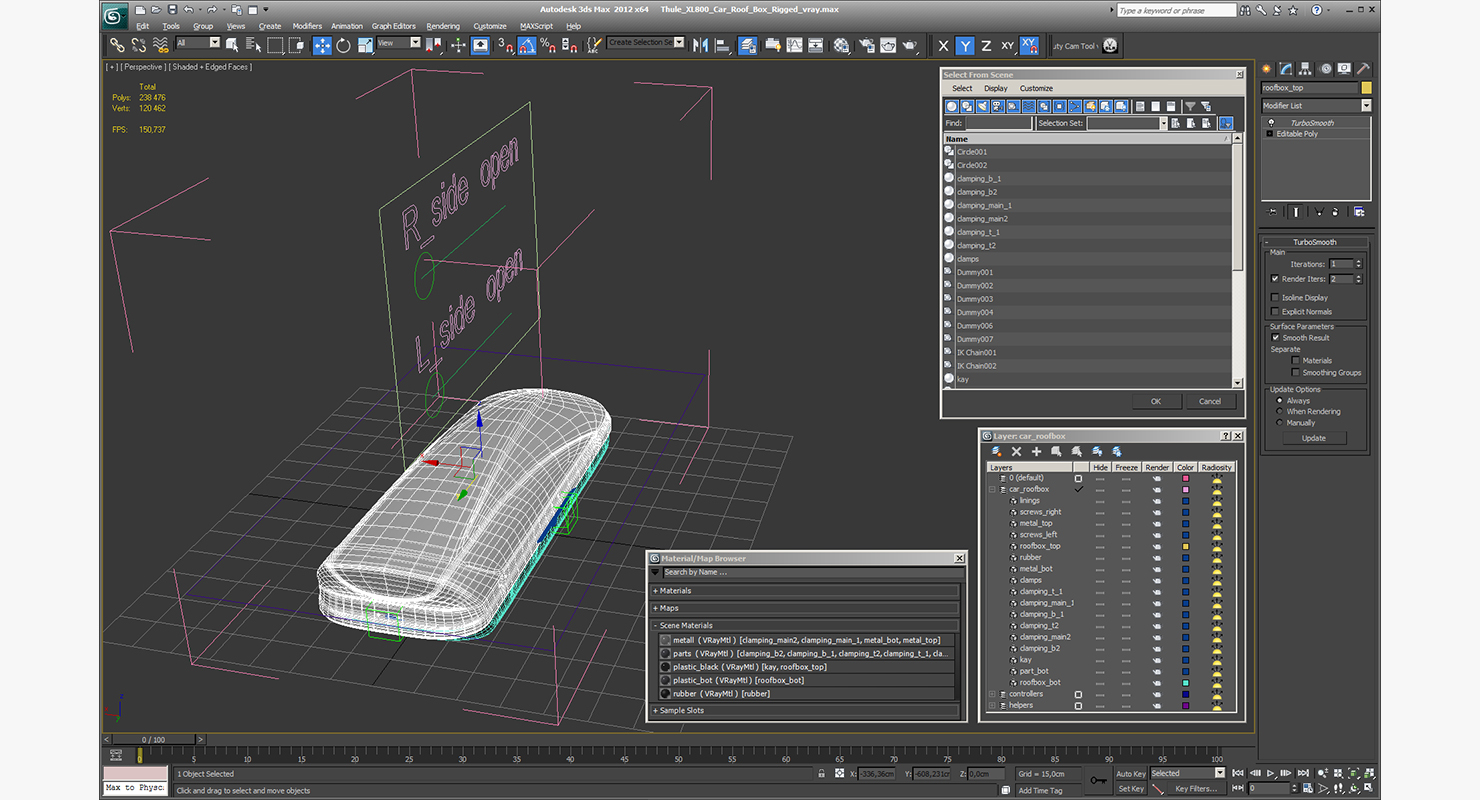Select the Manually update radio button
This screenshot has width=1480, height=800.
click(1280, 422)
